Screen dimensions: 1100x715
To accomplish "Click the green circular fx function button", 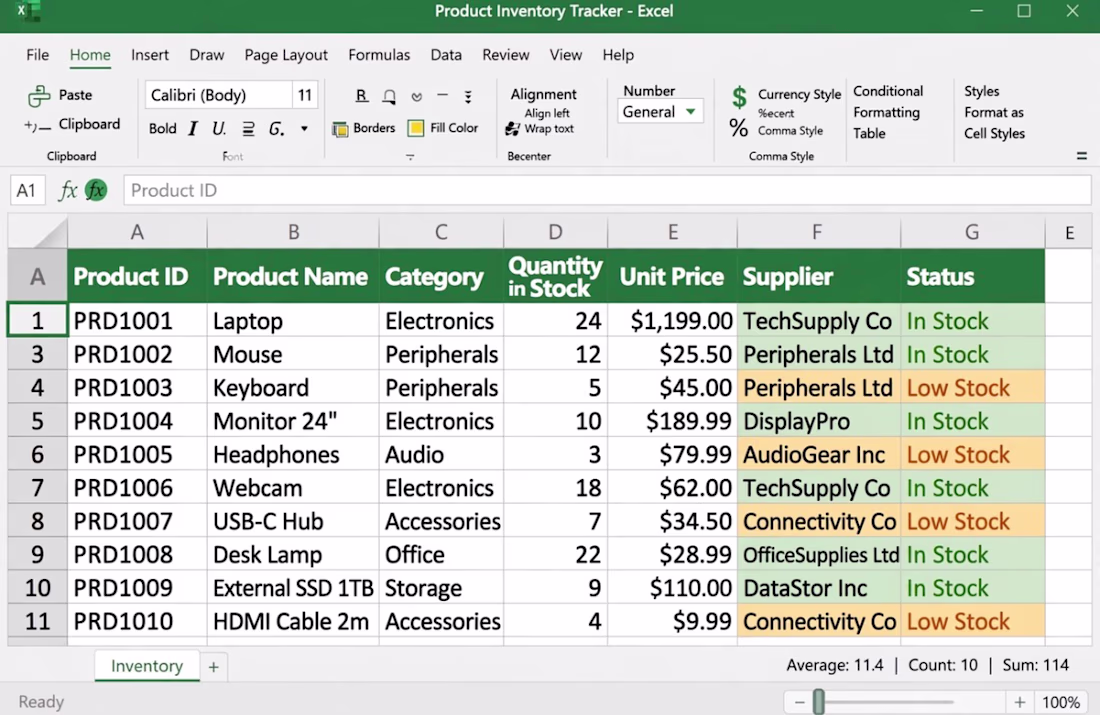I will [96, 189].
